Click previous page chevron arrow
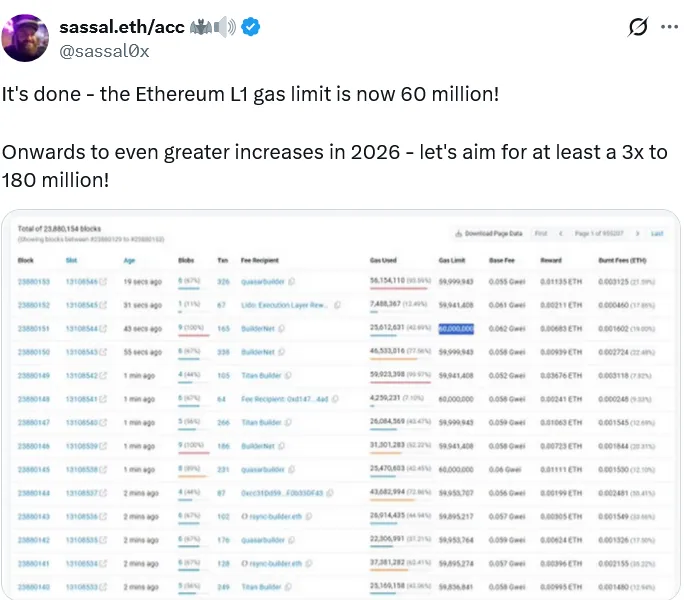The height and width of the screenshot is (600, 684). tap(561, 233)
